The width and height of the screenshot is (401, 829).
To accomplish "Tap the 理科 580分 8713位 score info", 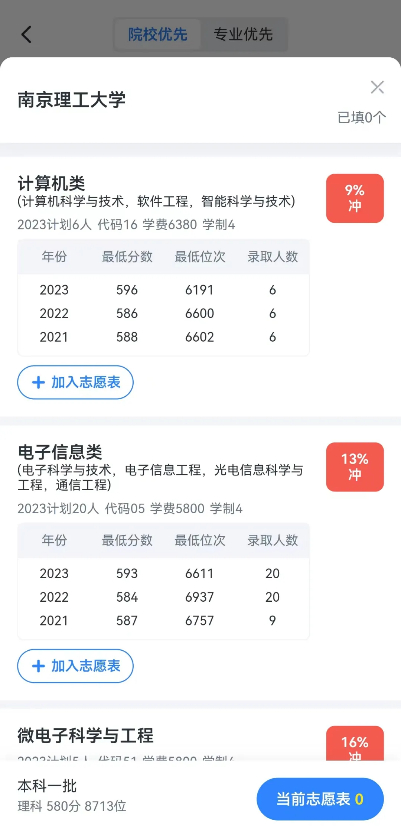I will click(72, 806).
